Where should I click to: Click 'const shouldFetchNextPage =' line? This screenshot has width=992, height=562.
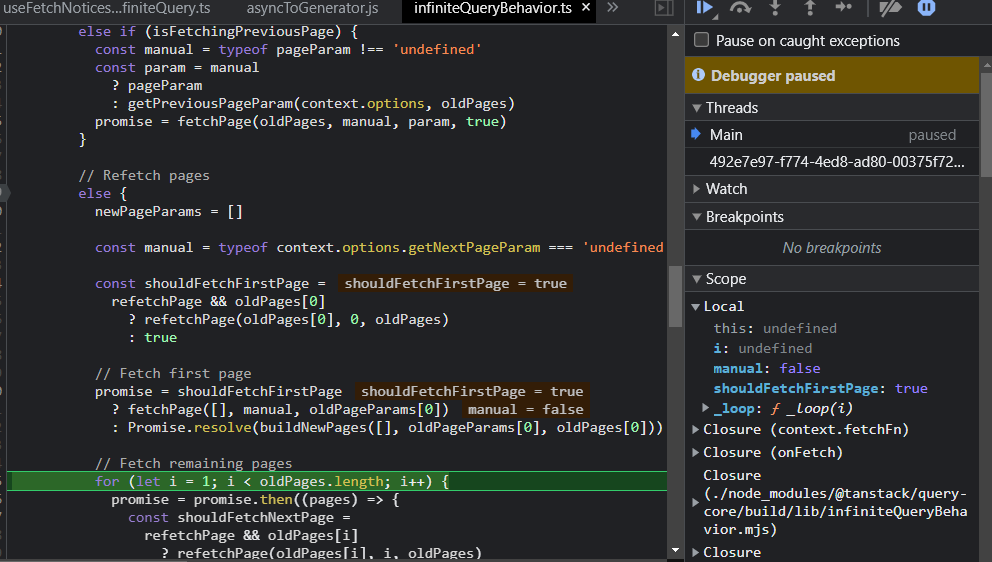239,517
